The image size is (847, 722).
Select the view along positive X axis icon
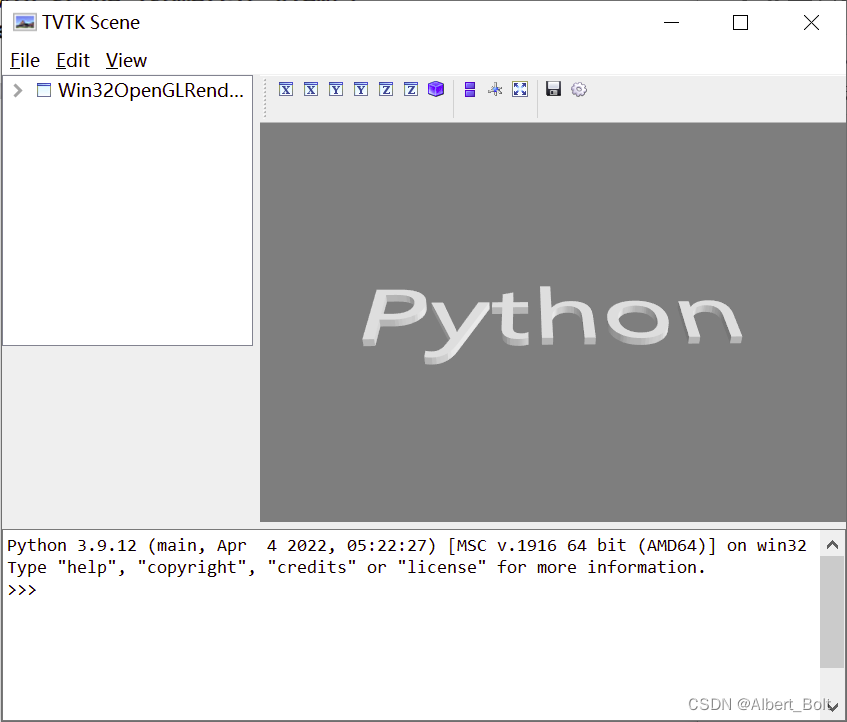pos(285,89)
